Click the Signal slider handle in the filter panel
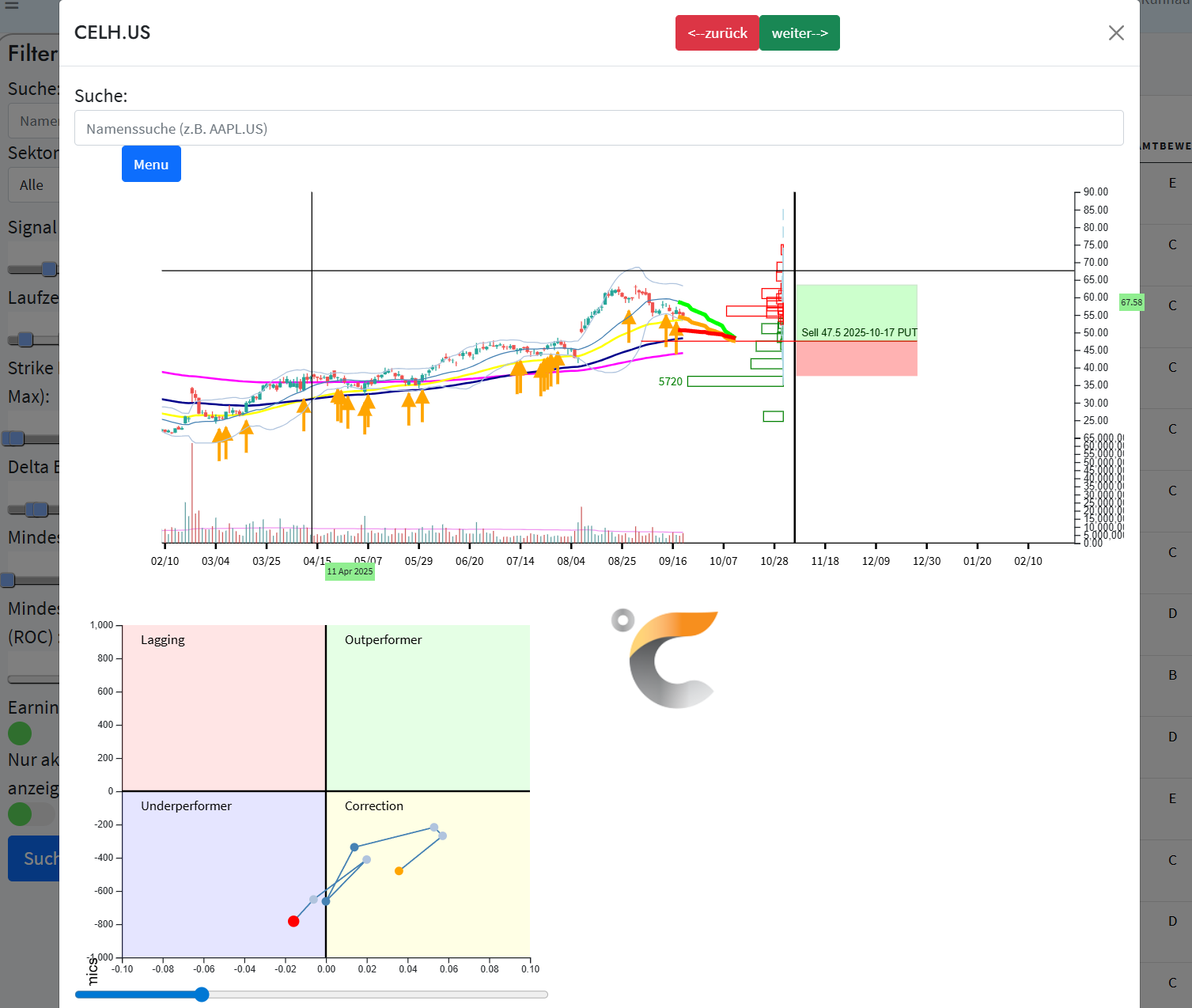 [49, 269]
